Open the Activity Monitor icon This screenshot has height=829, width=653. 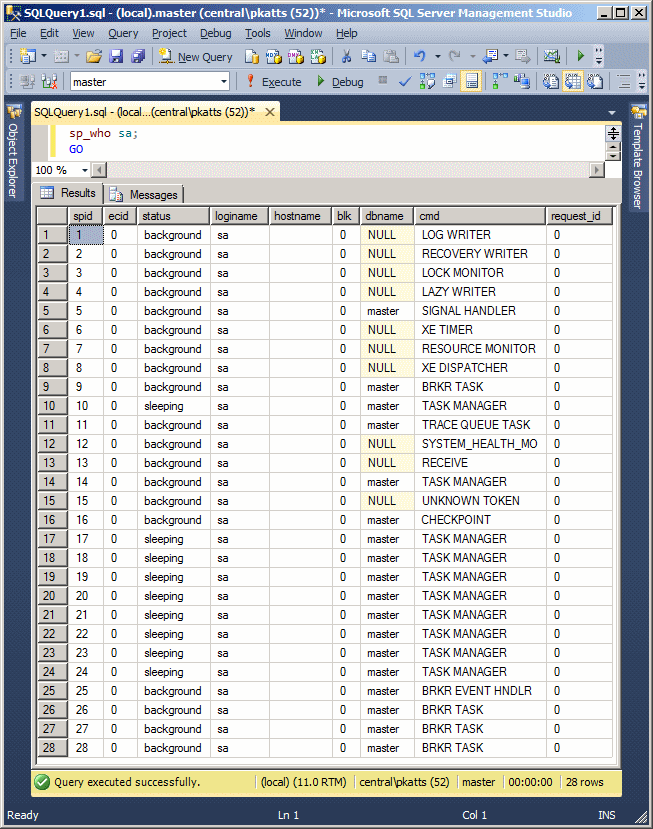(x=551, y=56)
